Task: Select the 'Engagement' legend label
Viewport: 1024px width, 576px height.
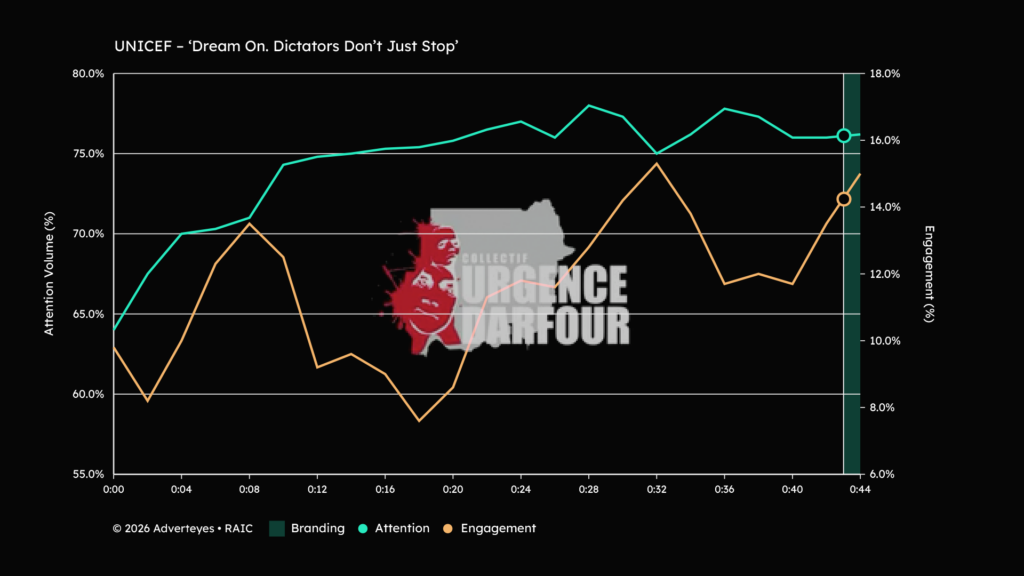Action: tap(498, 528)
